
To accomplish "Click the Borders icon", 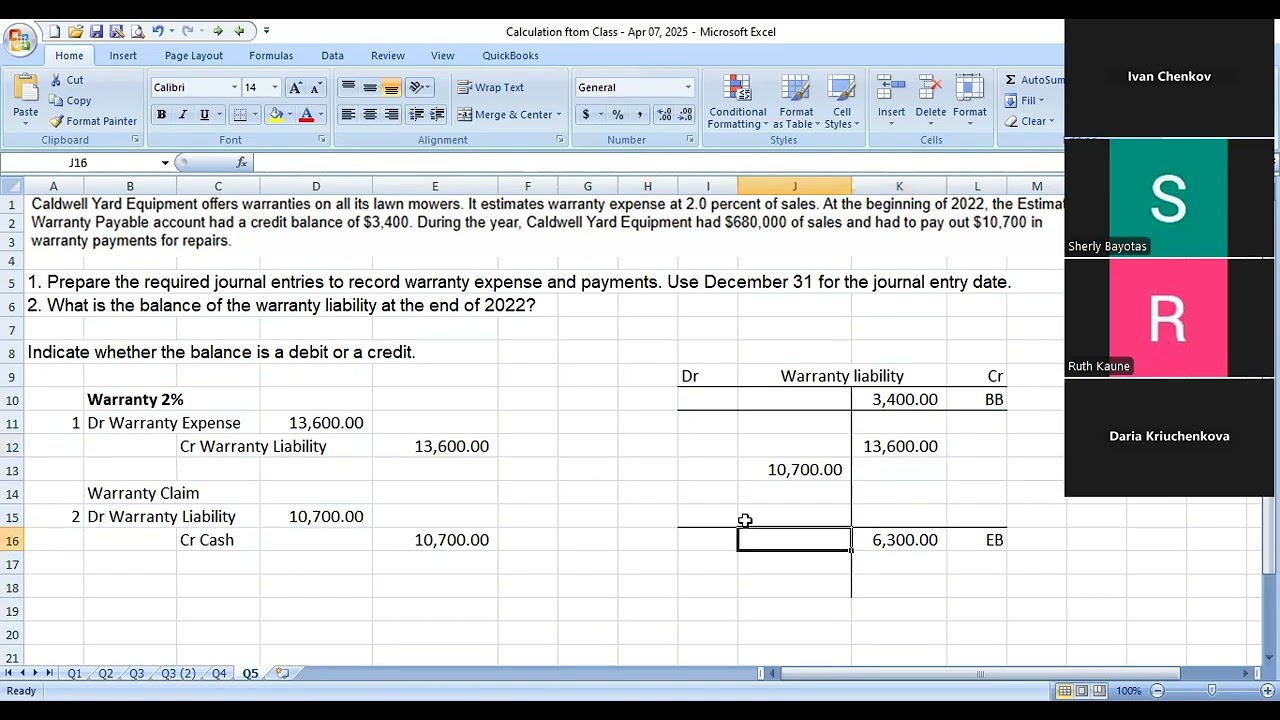I will 239,115.
